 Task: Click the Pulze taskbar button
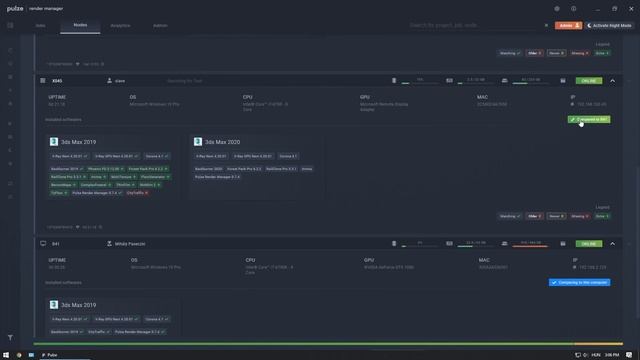[x=50, y=355]
